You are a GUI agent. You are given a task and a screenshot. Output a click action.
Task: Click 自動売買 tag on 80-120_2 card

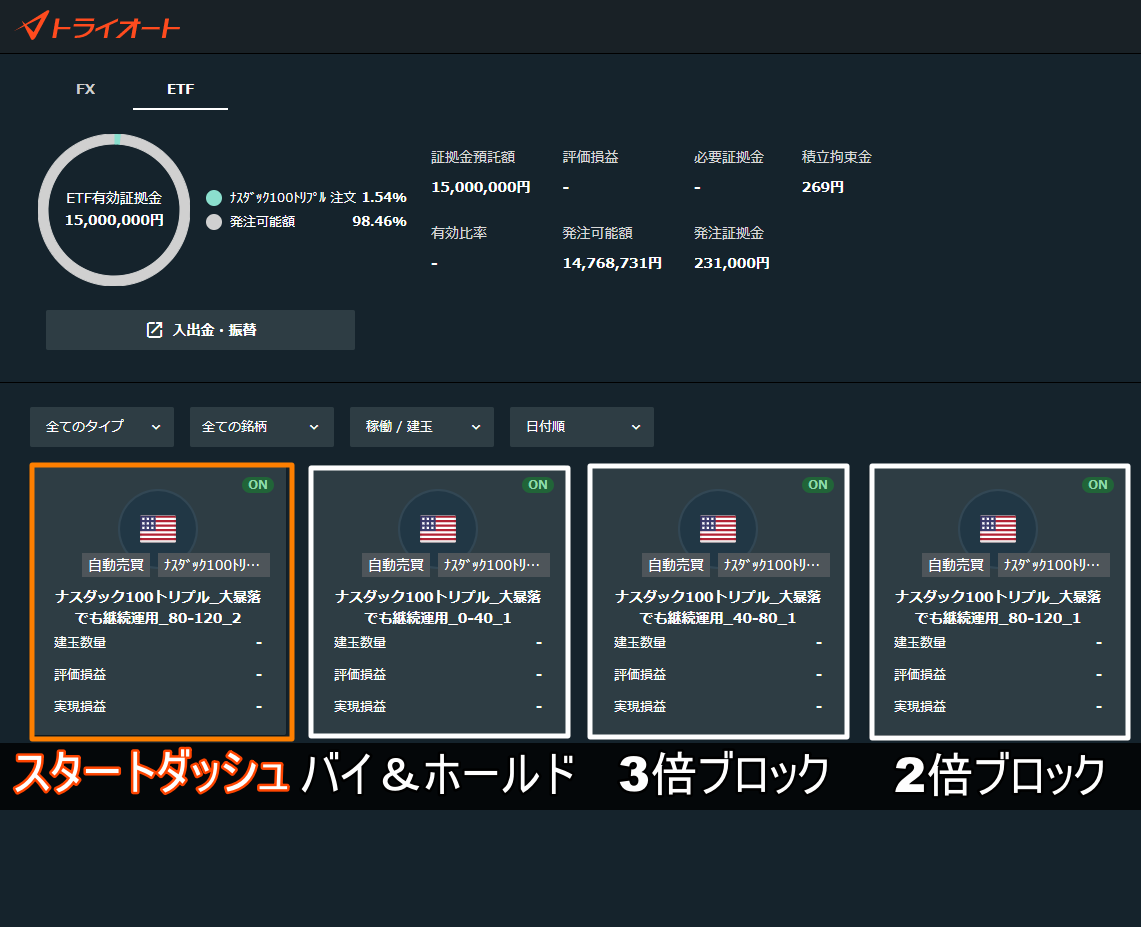116,565
